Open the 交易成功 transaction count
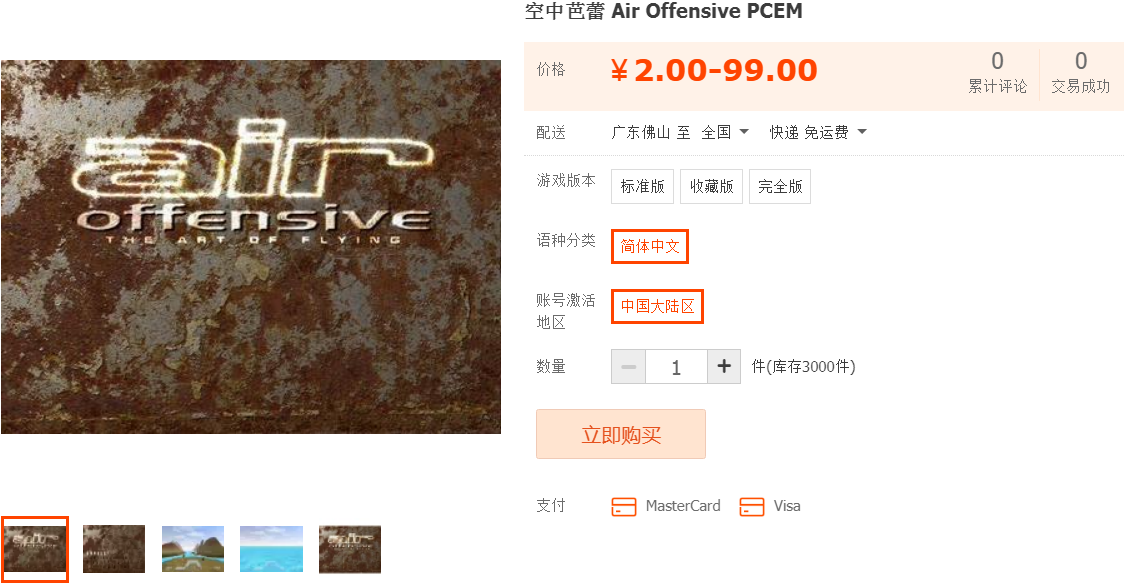Viewport: 1126px width, 585px height. (x=1080, y=72)
